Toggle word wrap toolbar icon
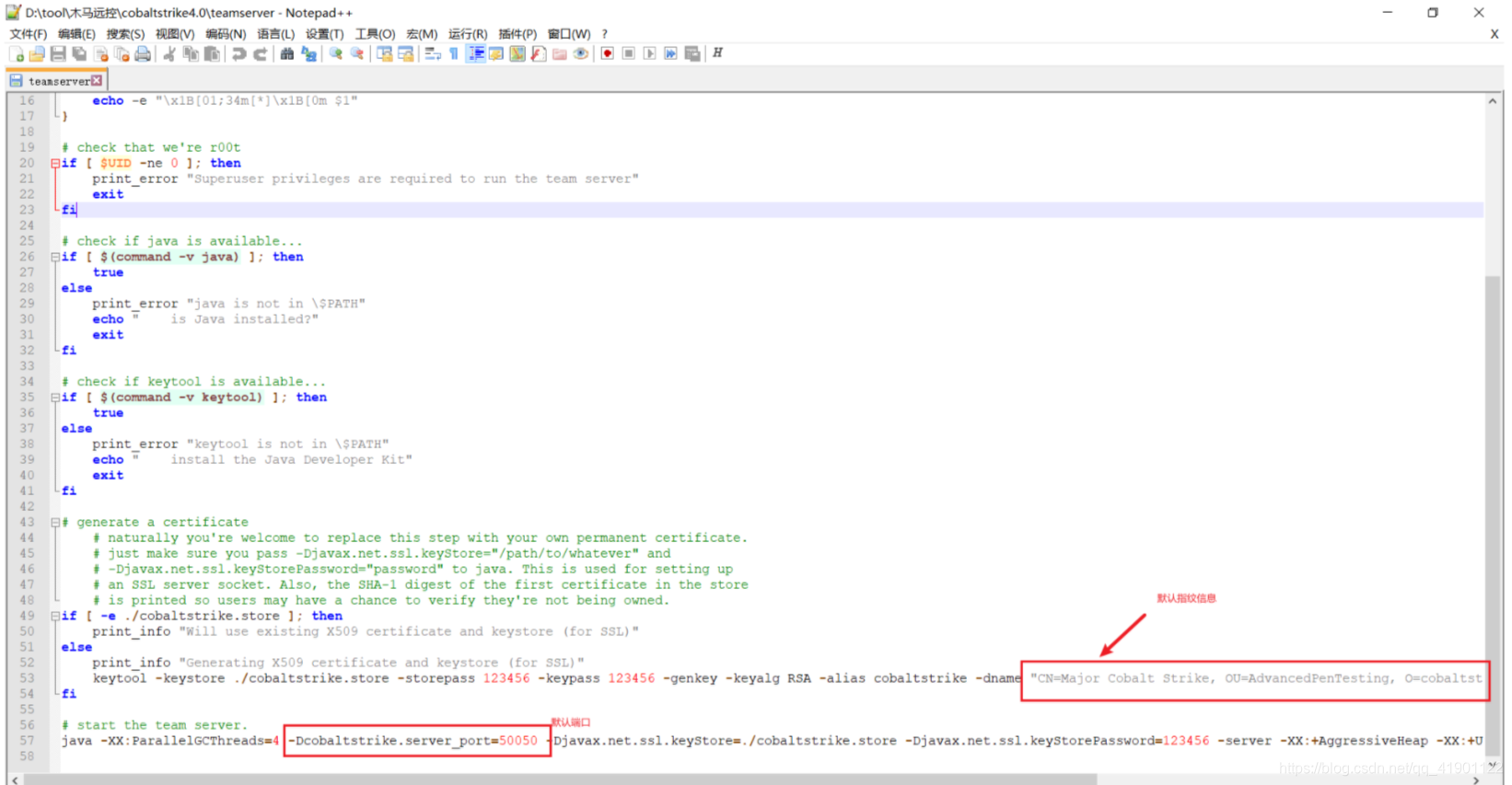This screenshot has width=1512, height=785. 433,54
